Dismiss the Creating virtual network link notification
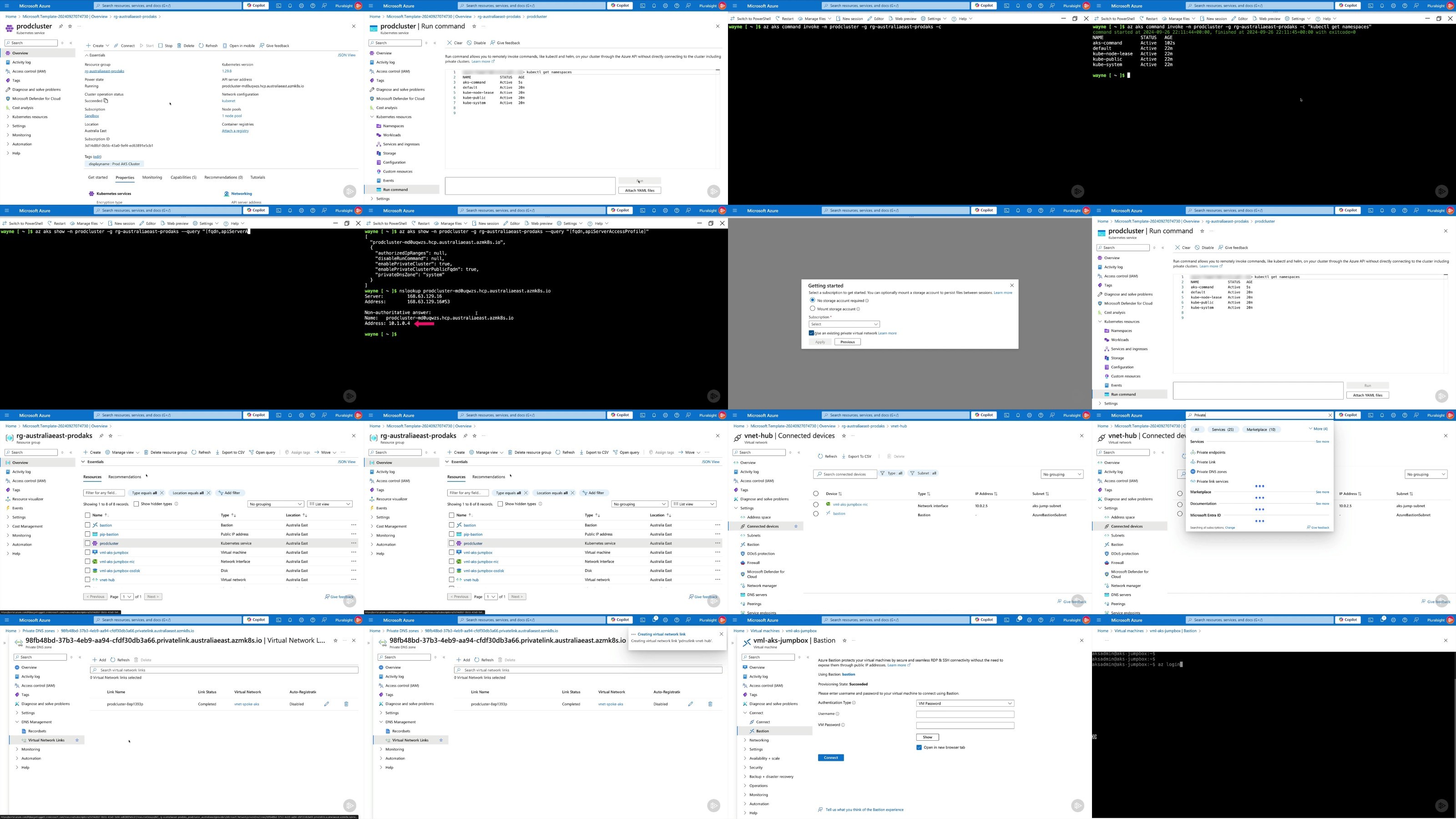Image resolution: width=1456 pixels, height=819 pixels. 721,634
